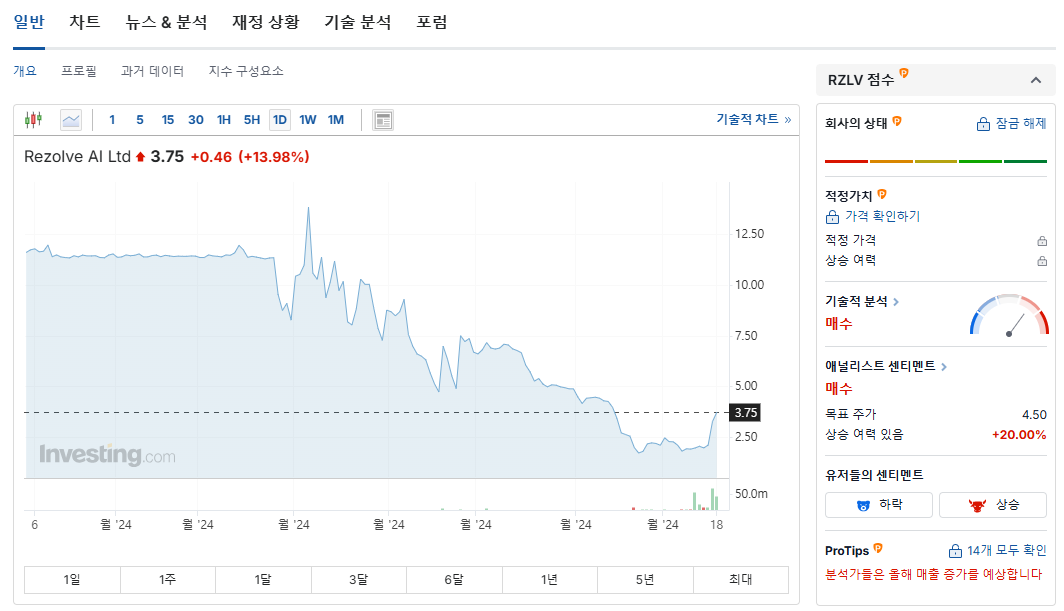
Task: Select the 1D chart interval
Action: click(280, 120)
